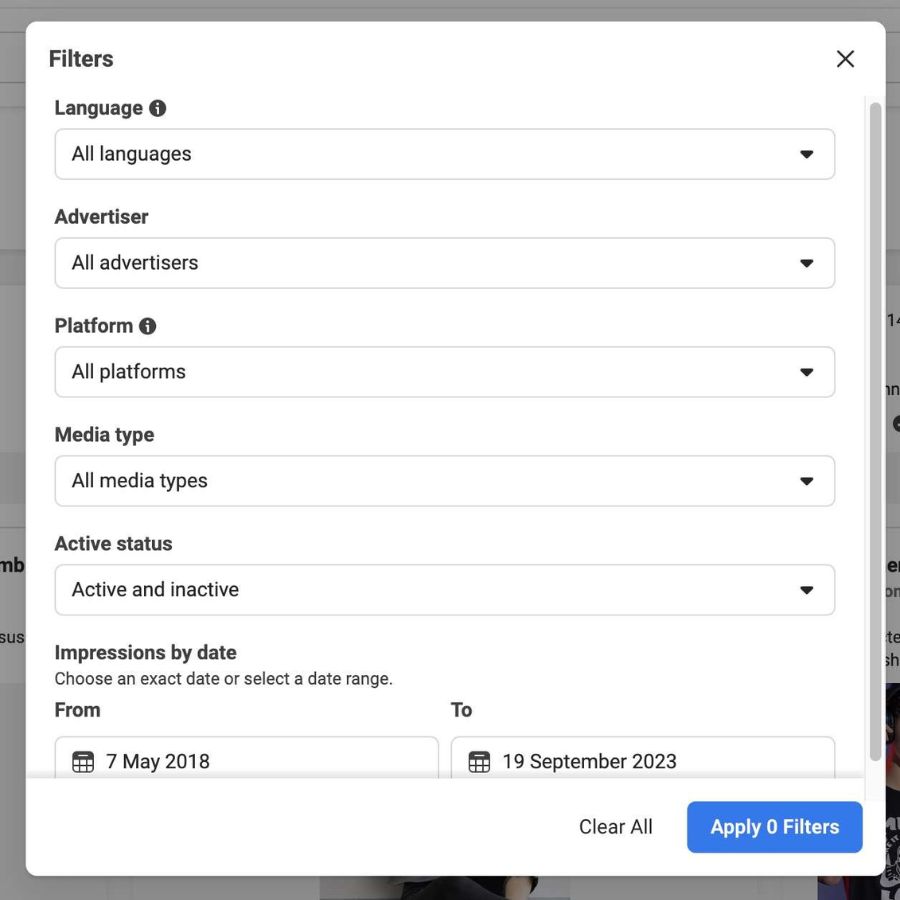Image resolution: width=900 pixels, height=900 pixels.
Task: Click calendar icon next to 19 September 2023
Action: tap(479, 762)
